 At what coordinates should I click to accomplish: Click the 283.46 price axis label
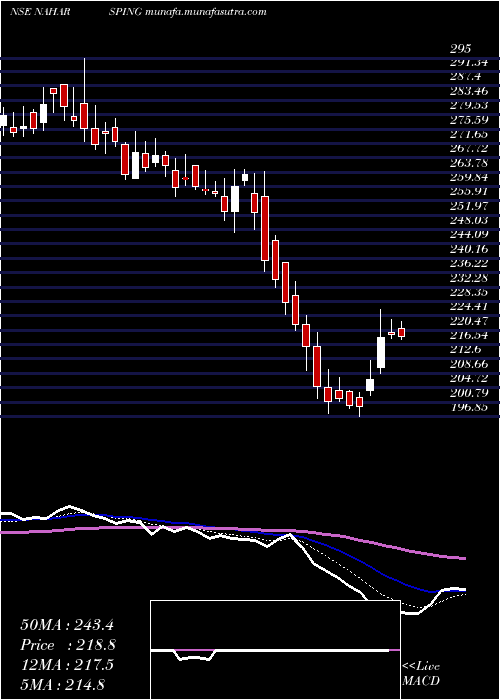(x=469, y=93)
